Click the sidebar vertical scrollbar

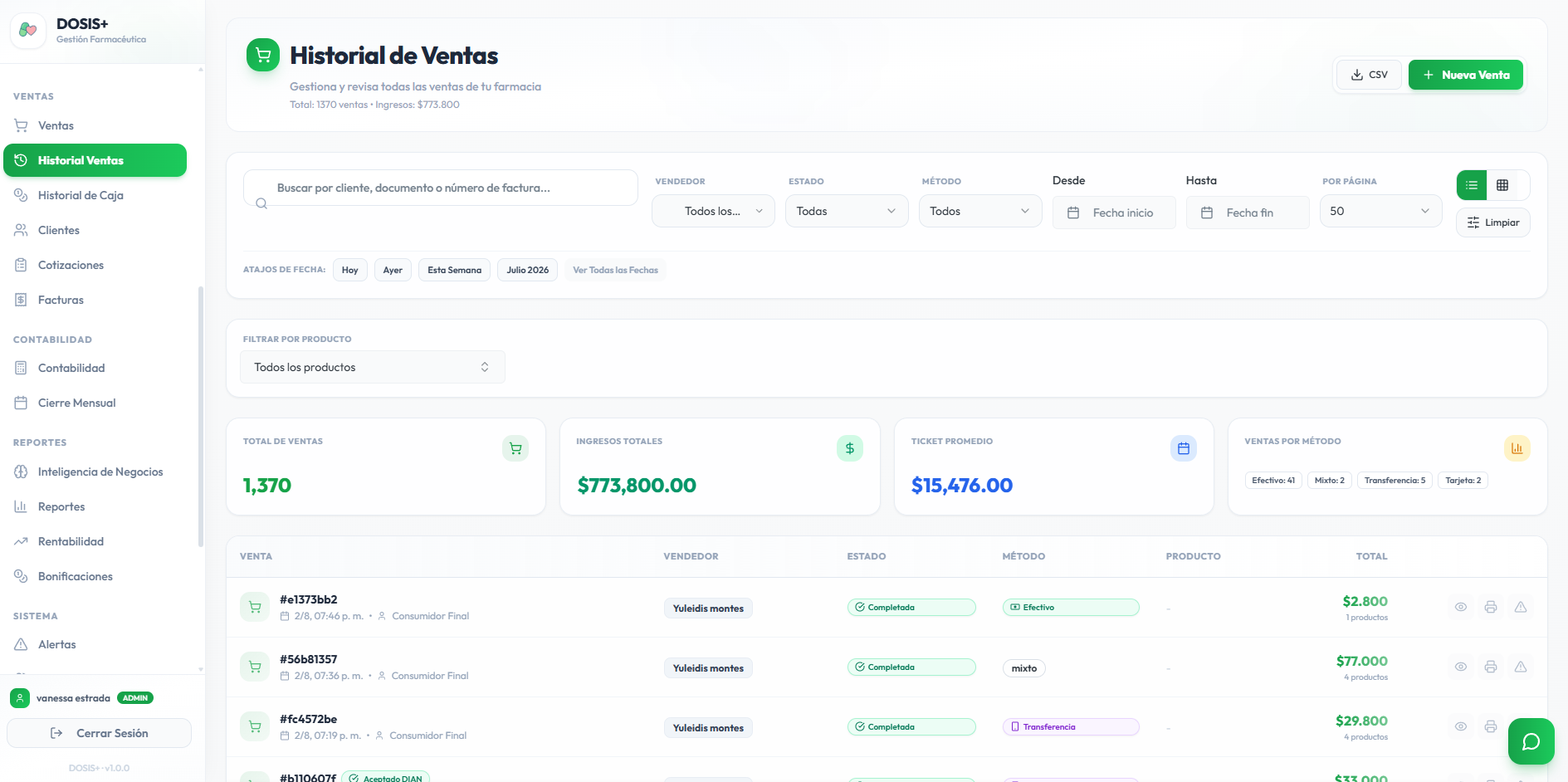coord(201,417)
